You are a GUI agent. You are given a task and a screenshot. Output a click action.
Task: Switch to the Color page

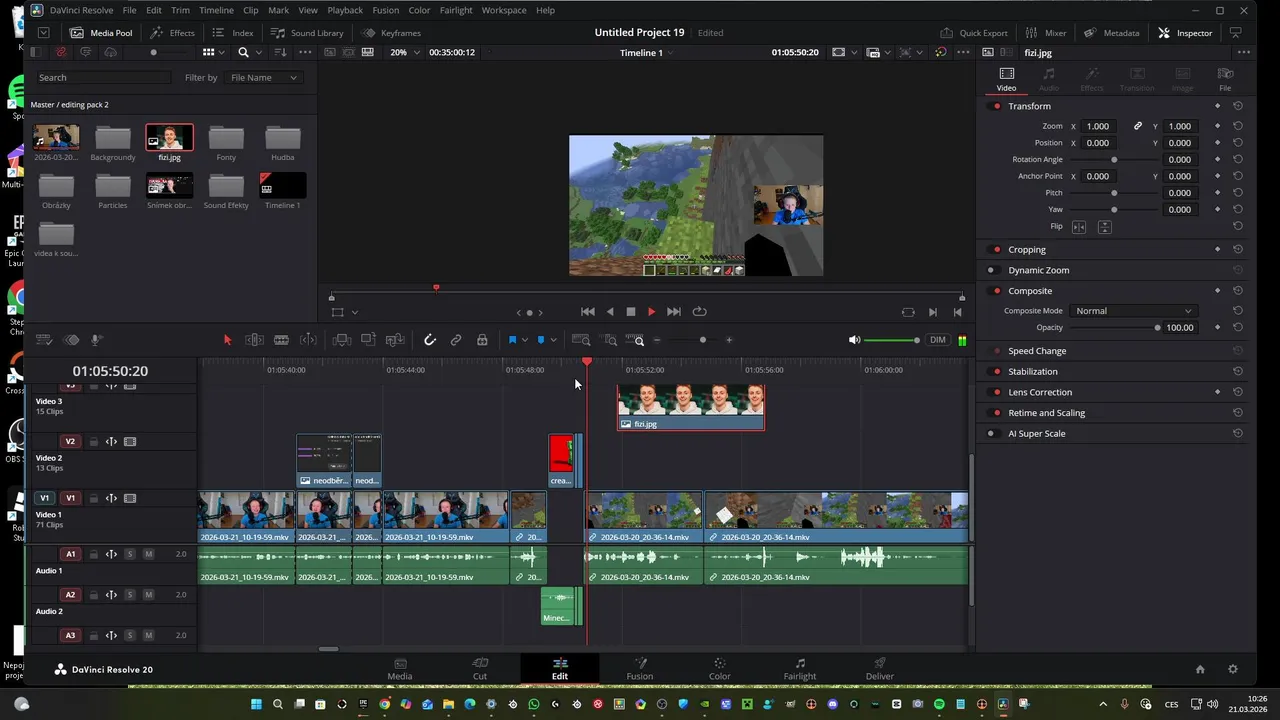click(720, 668)
